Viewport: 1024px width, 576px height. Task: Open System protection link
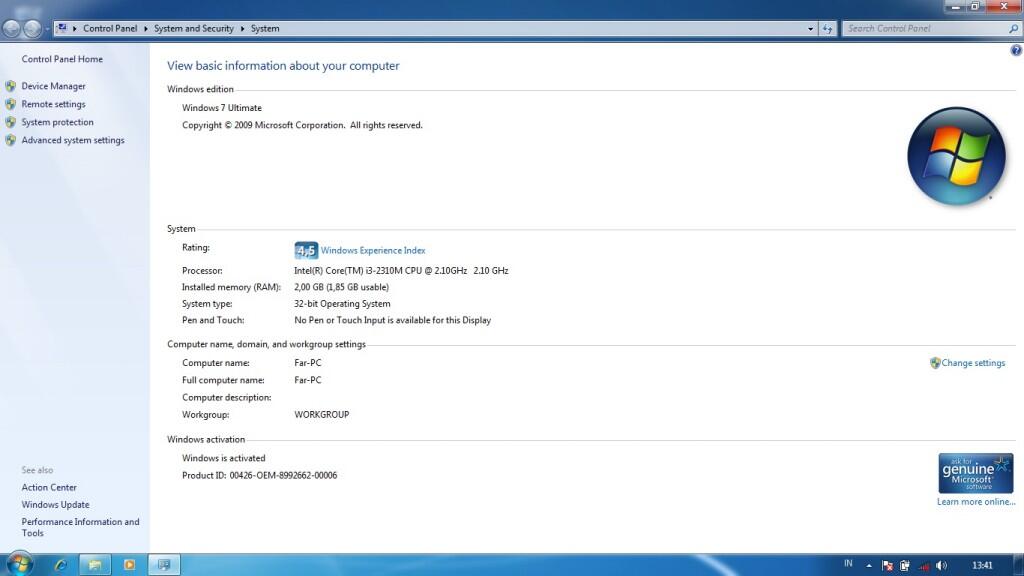[57, 122]
